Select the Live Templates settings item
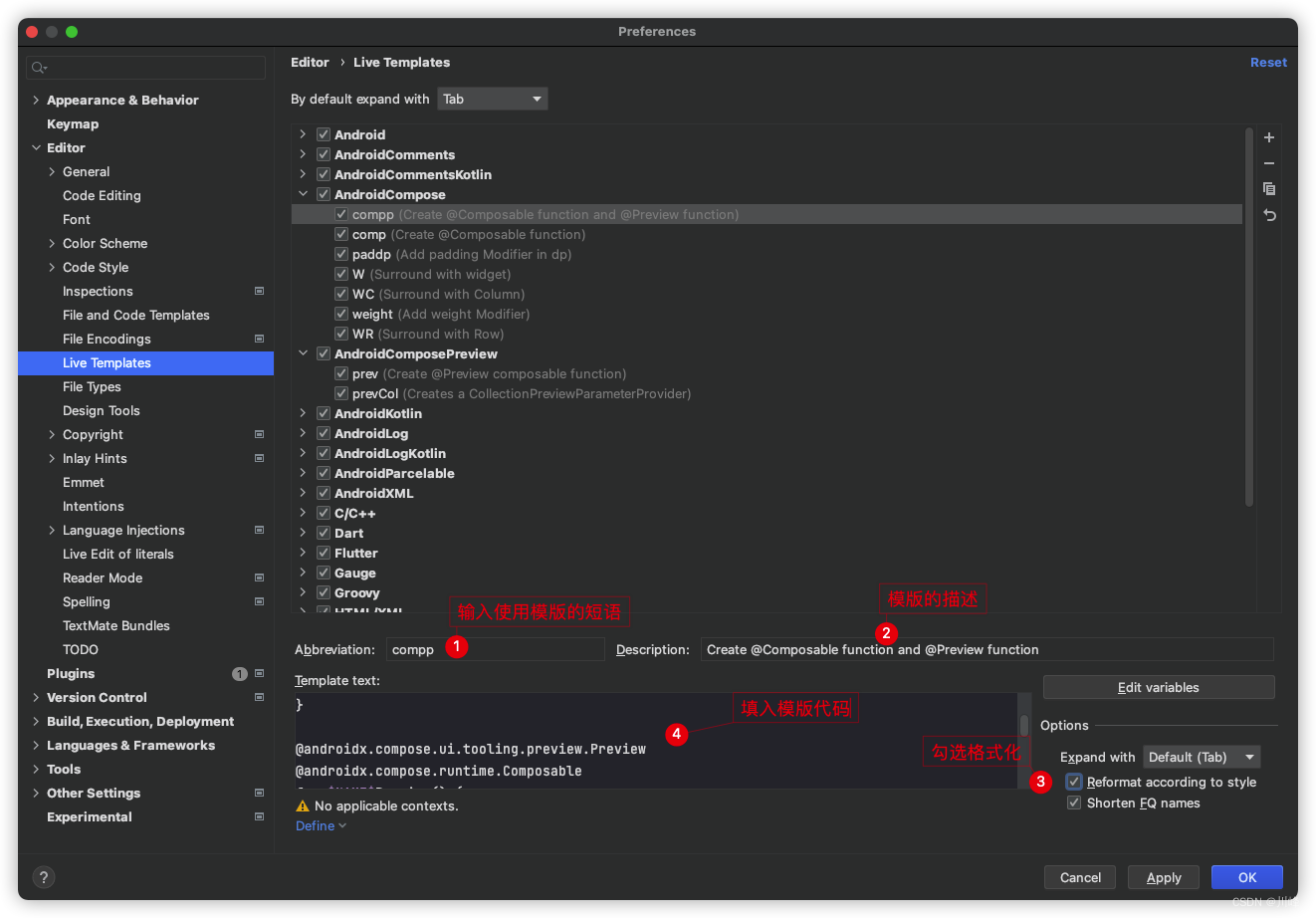Image resolution: width=1316 pixels, height=918 pixels. (x=145, y=362)
